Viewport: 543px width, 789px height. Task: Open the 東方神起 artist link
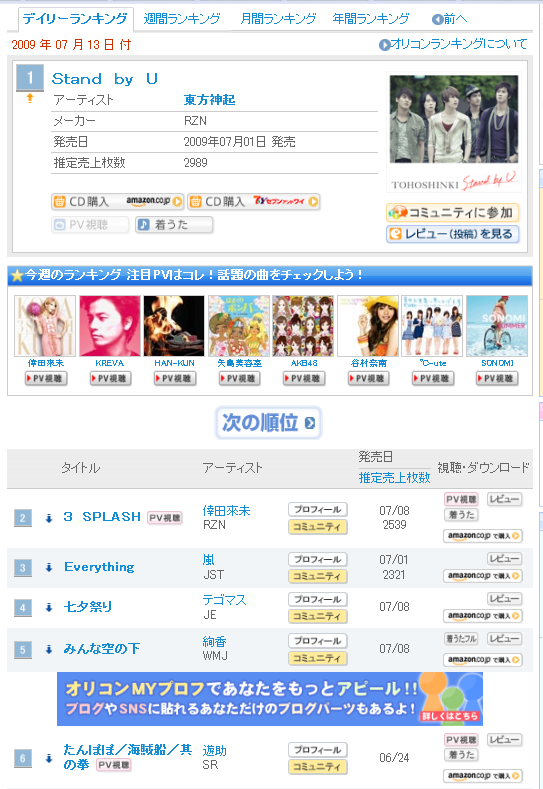[x=209, y=100]
